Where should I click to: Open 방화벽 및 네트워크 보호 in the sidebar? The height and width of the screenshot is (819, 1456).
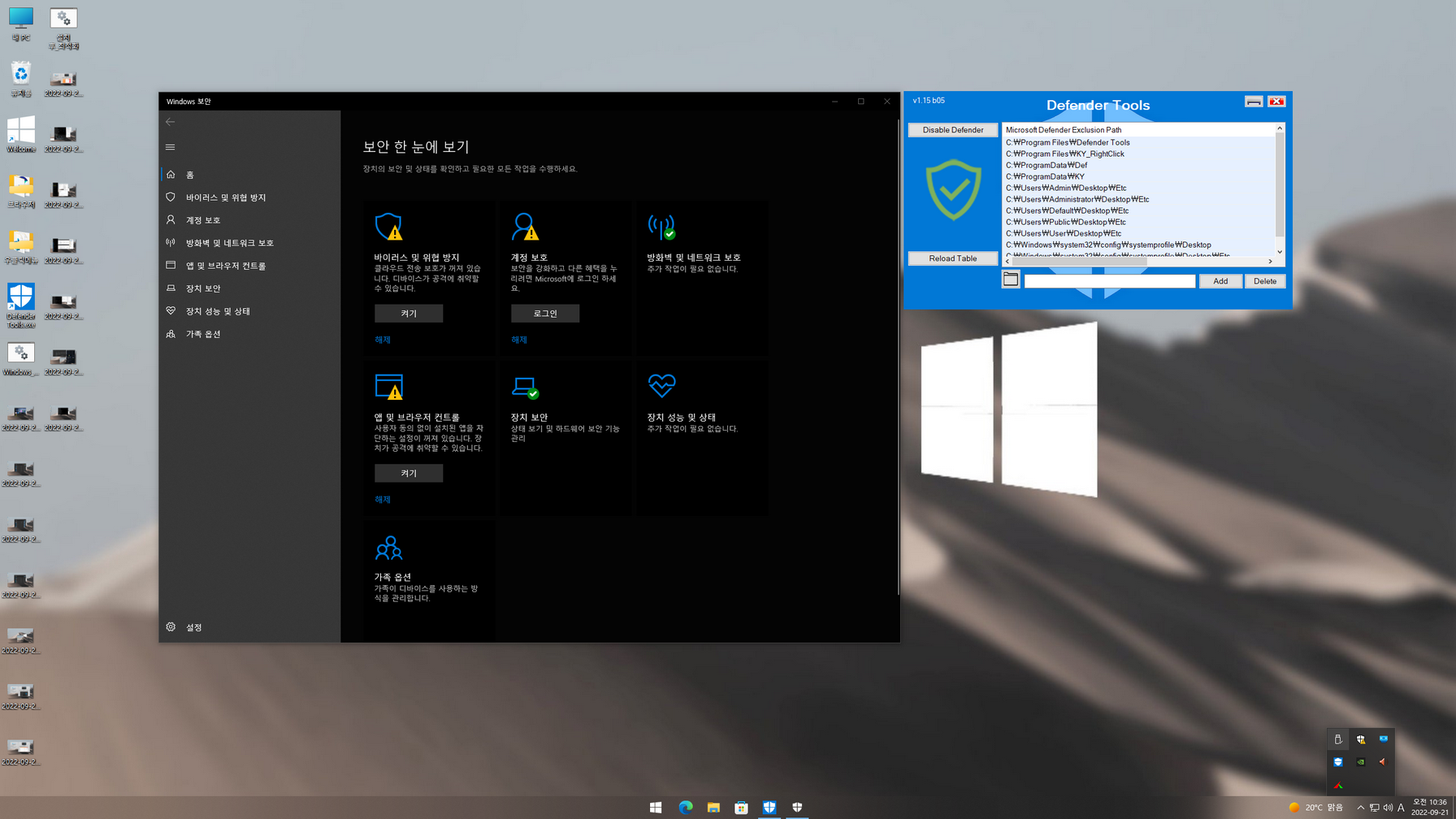click(249, 243)
